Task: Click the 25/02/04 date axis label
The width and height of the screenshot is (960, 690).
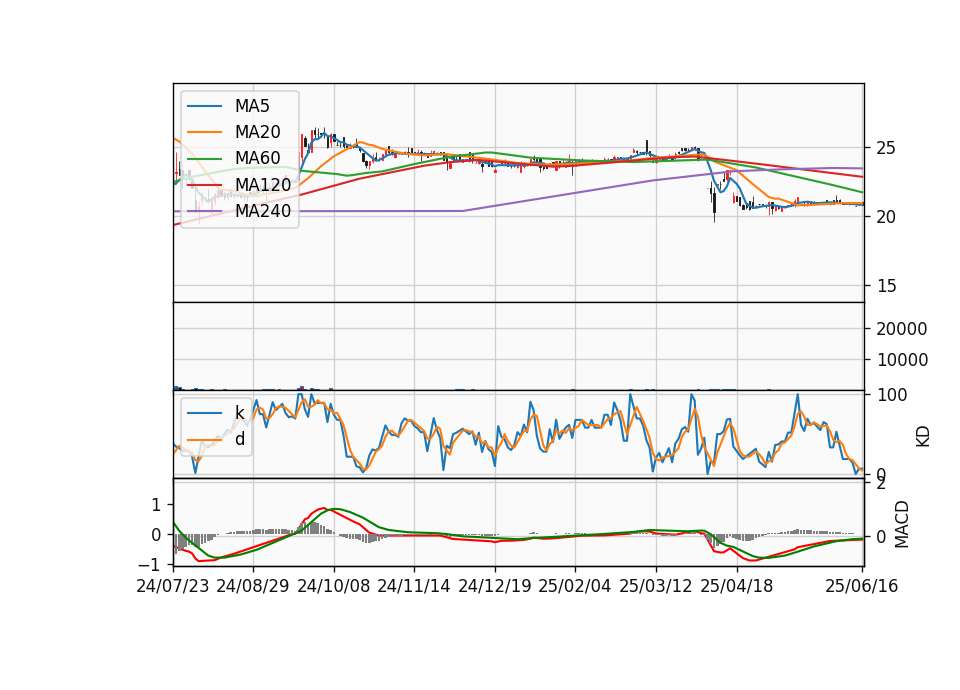Action: 574,586
